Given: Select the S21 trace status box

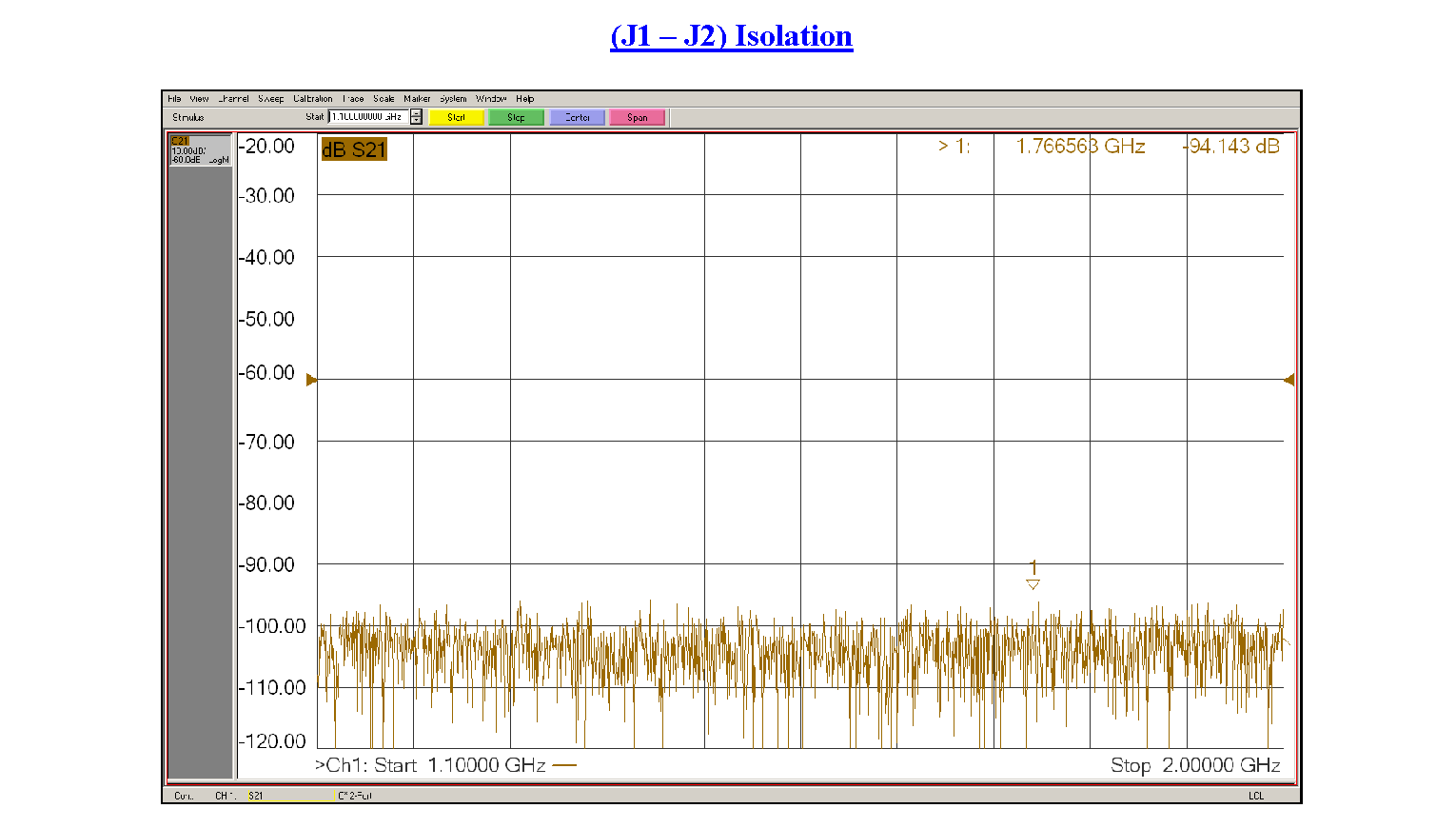Looking at the screenshot, I should pos(200,150).
